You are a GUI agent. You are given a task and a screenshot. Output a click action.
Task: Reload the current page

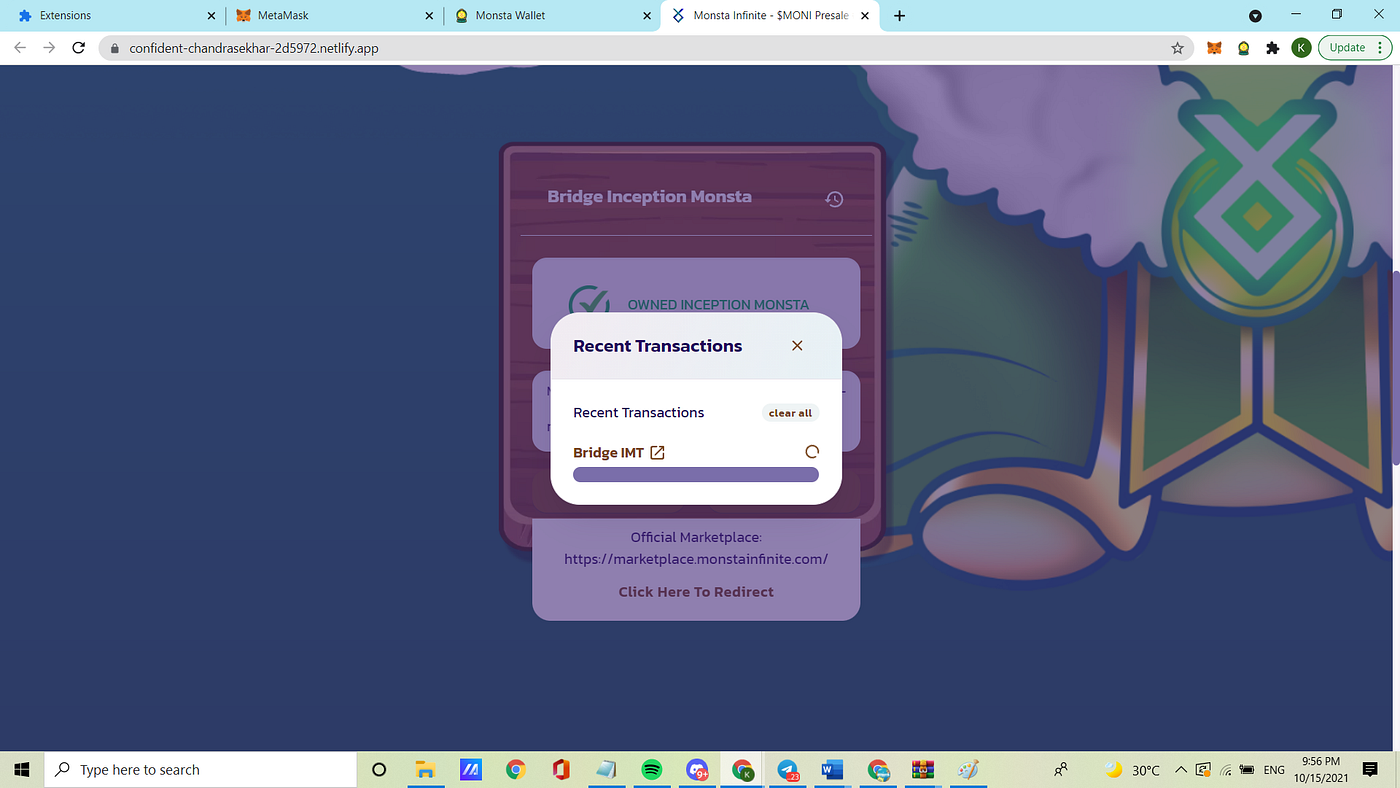coord(79,48)
